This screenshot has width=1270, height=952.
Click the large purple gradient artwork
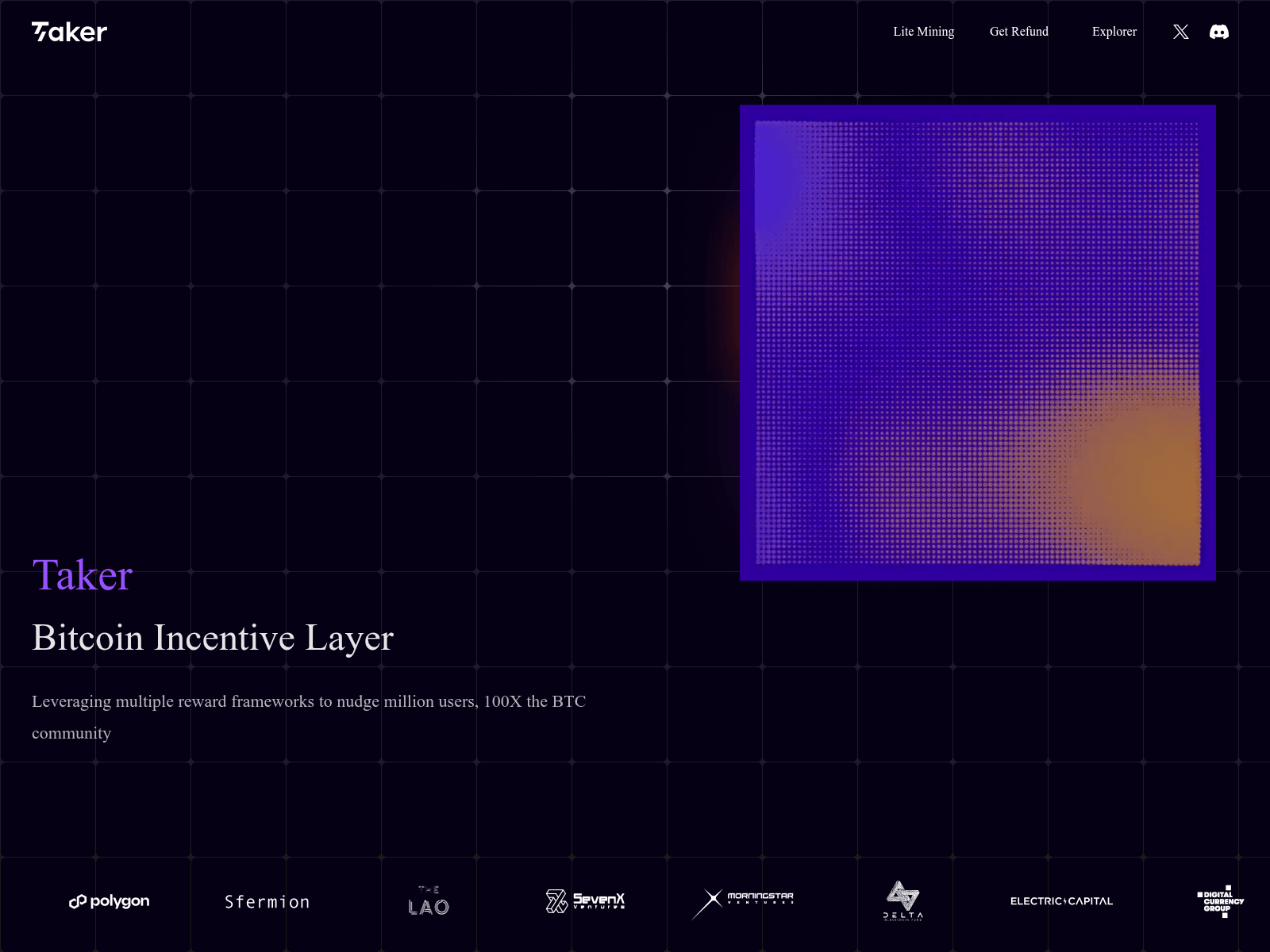point(976,343)
